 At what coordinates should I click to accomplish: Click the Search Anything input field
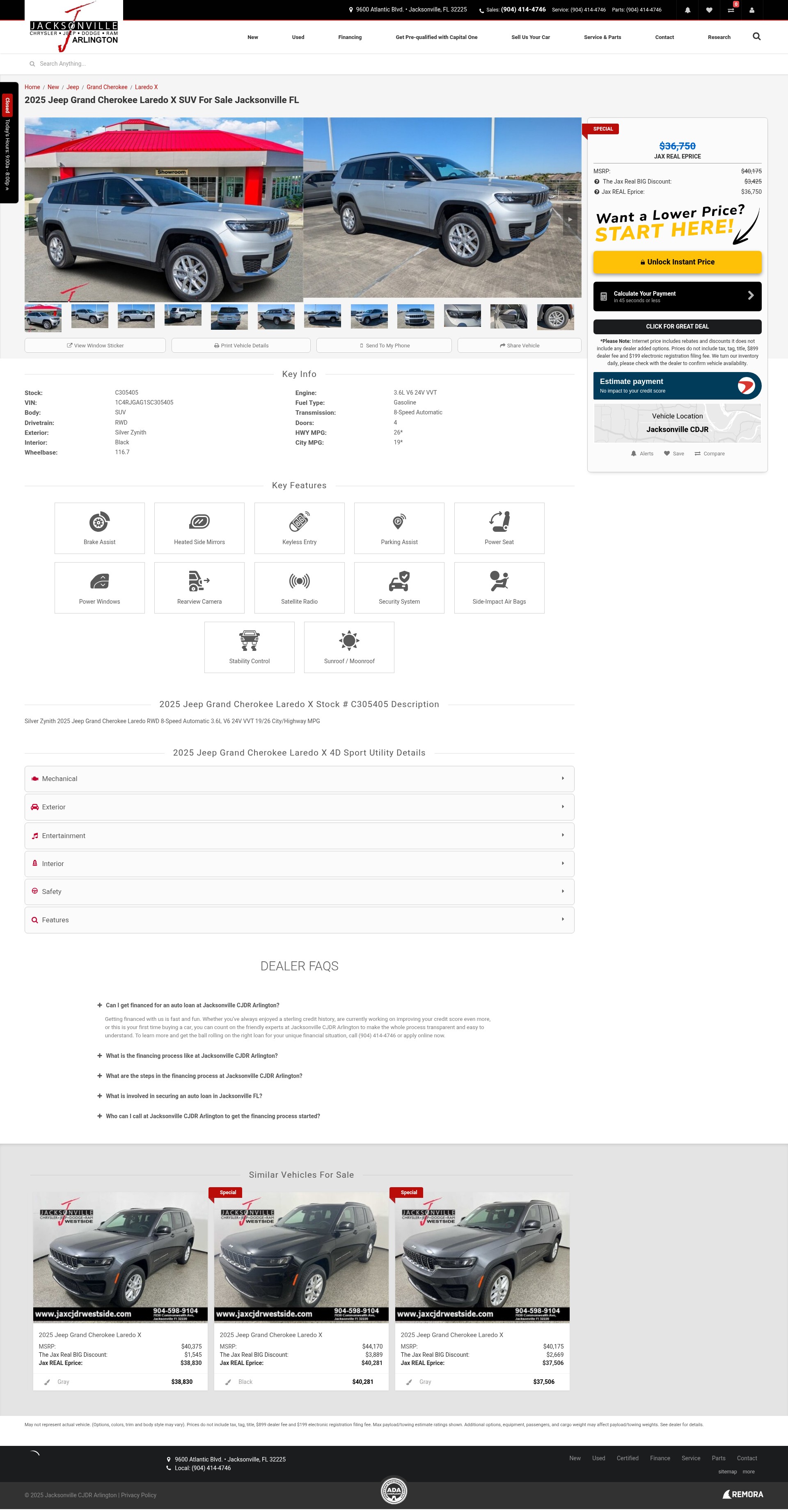[394, 64]
